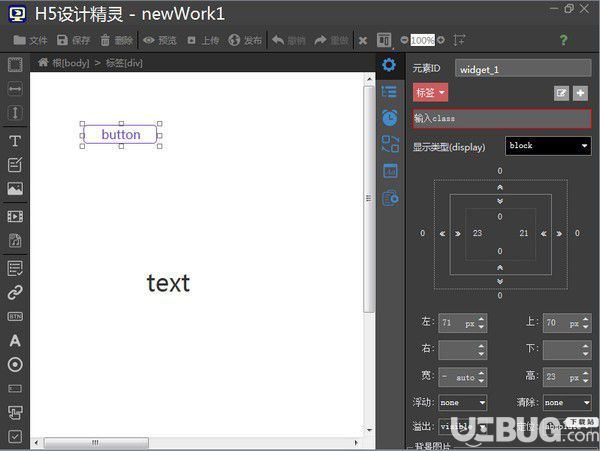
Task: Open the gear properties panel
Action: 389,65
